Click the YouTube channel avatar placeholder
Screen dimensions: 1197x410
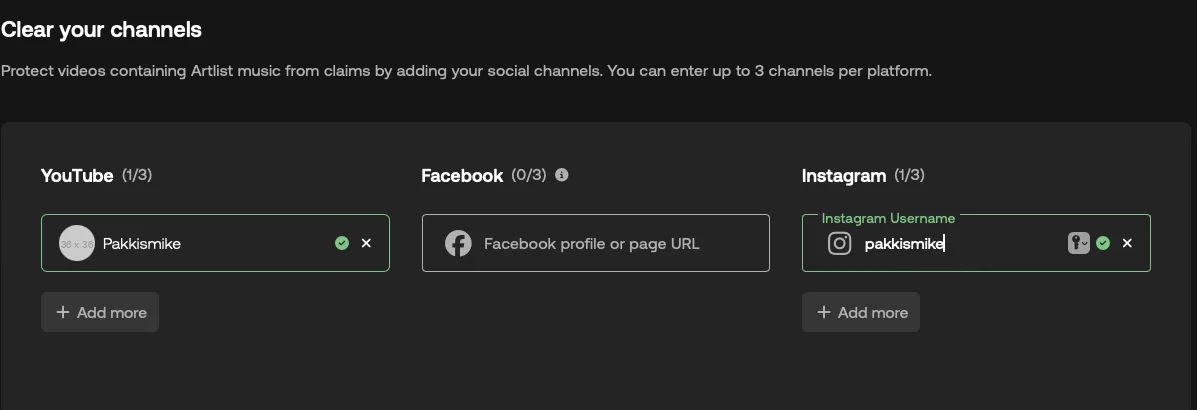tap(77, 243)
